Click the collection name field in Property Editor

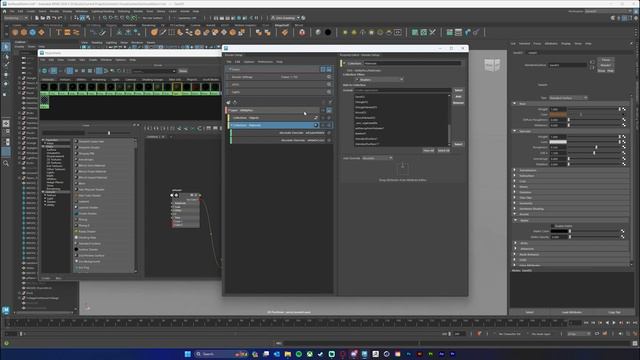[x=412, y=63]
